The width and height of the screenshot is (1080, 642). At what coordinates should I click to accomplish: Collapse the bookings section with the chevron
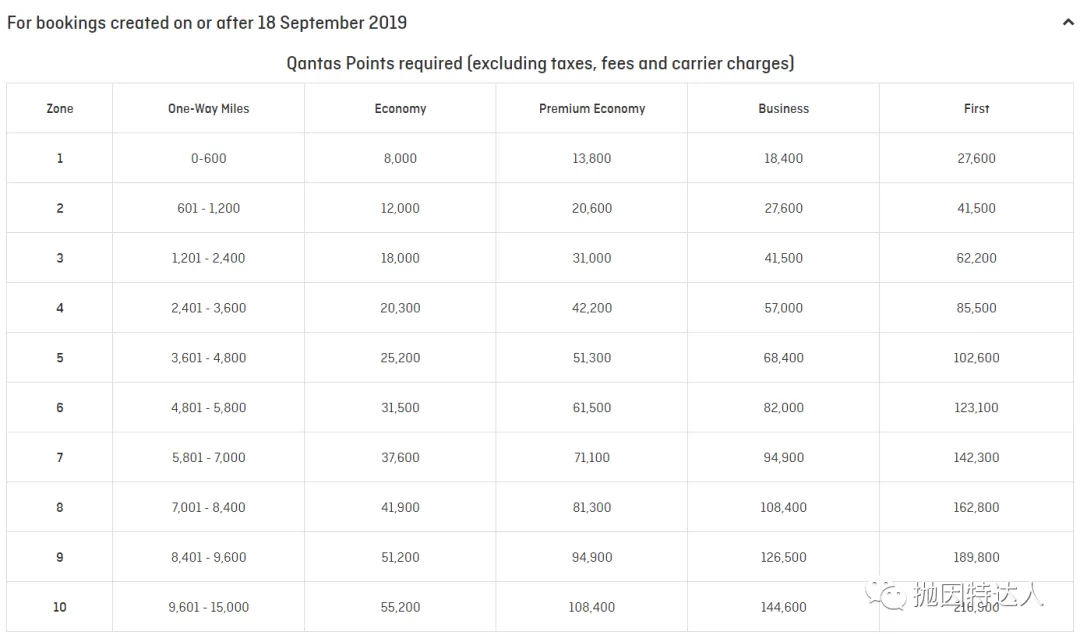1068,22
